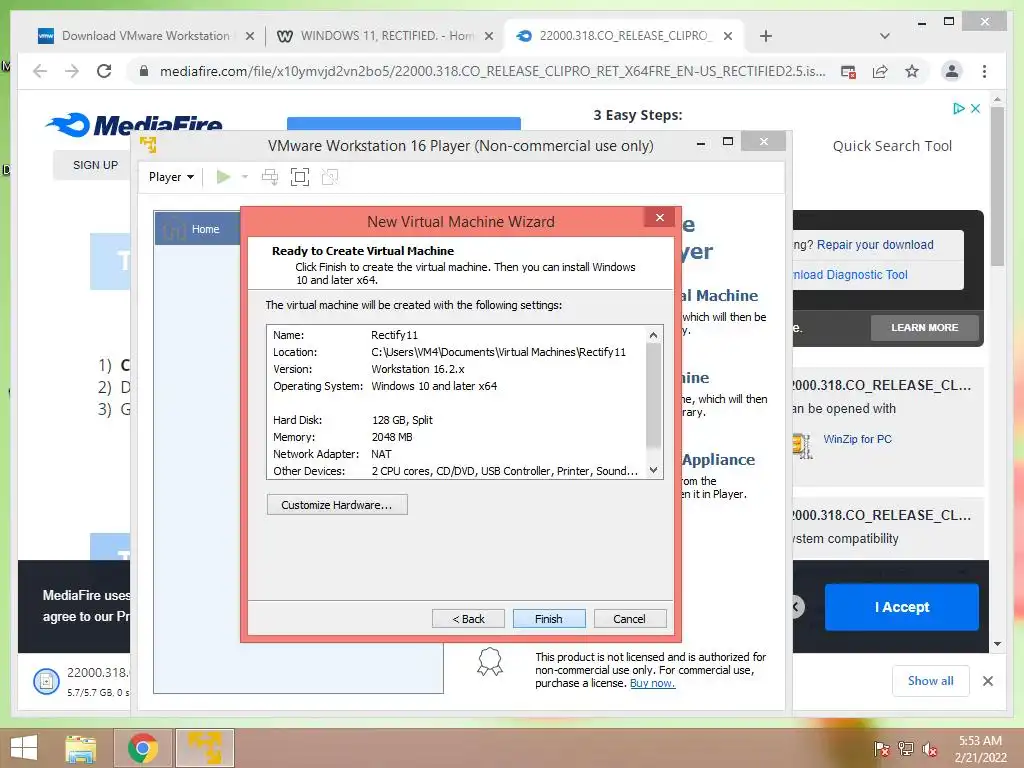Close the 22000.318.CO_RELEASE_CLIPRO tab
The width and height of the screenshot is (1024, 768).
pos(728,37)
